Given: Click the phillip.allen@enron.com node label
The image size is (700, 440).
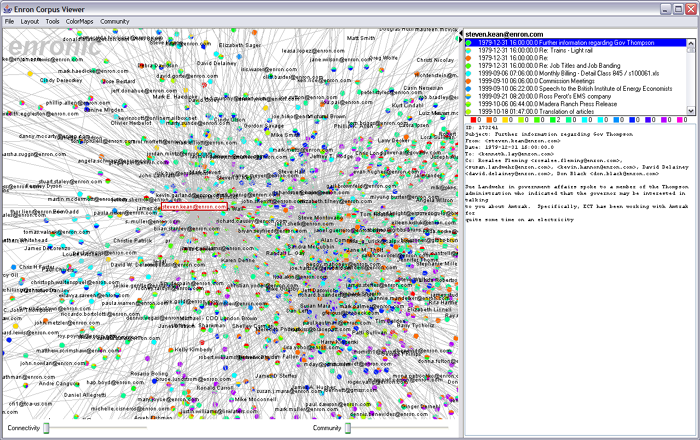Looking at the screenshot, I should (78, 103).
